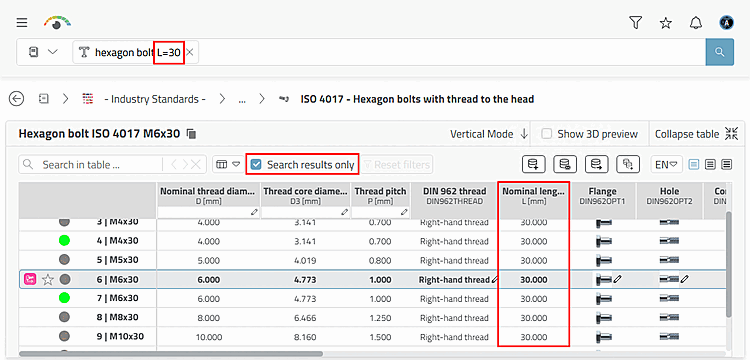Viewport: 750px width, 360px height.
Task: Click the table's vertical scrollbar
Action: point(728,264)
